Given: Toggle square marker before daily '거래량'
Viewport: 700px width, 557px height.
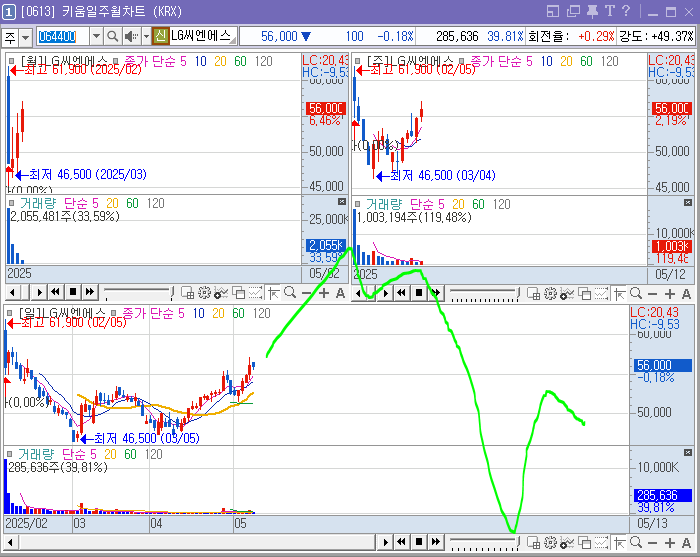Looking at the screenshot, I should (x=9, y=454).
